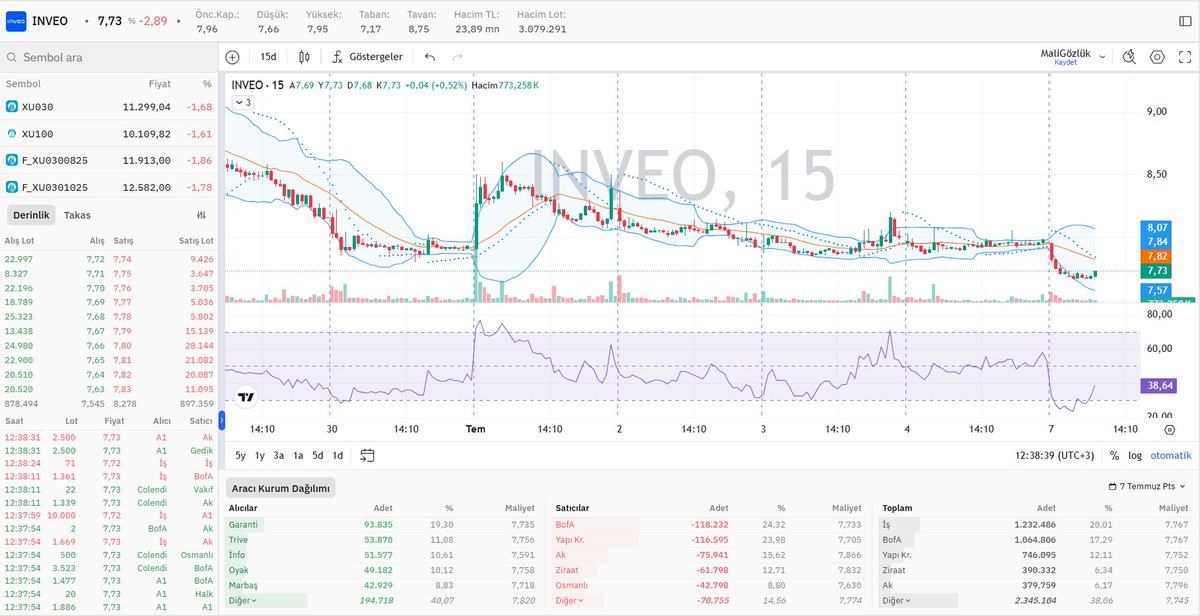Open the compare or add symbol plus icon

pyautogui.click(x=232, y=57)
